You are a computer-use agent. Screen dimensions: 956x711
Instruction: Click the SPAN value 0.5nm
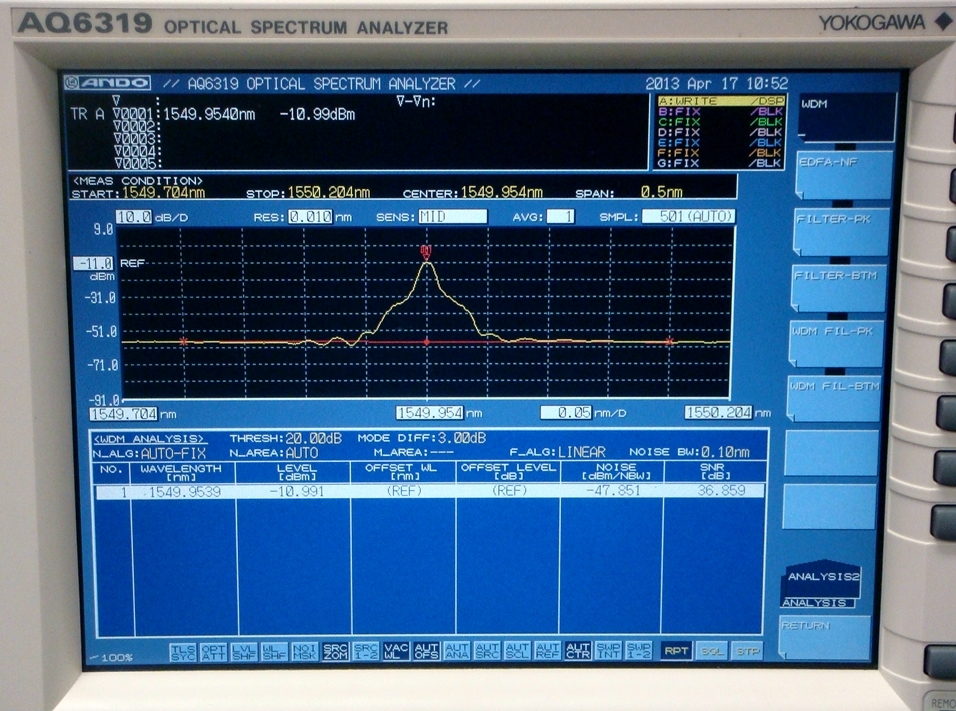662,193
